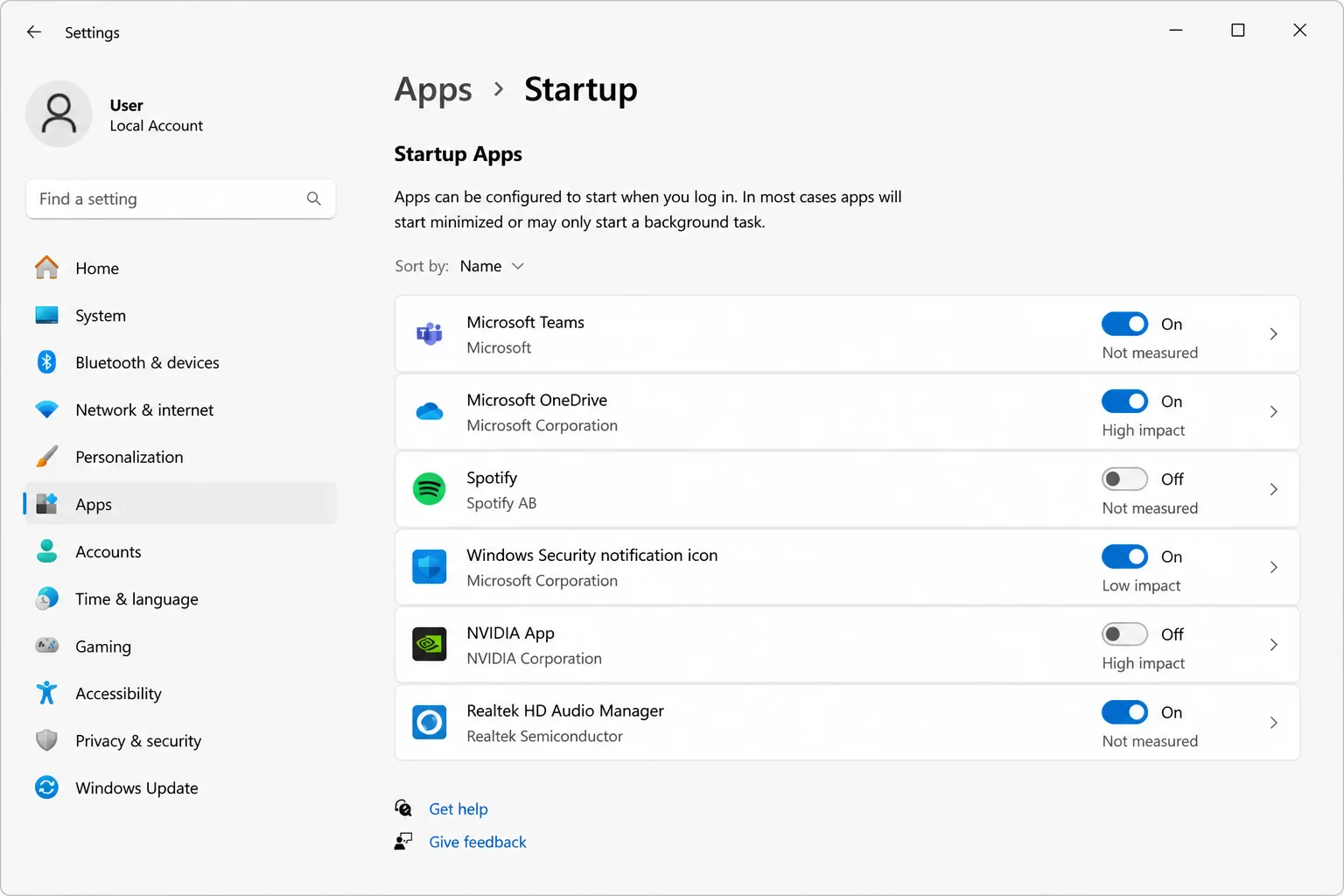Viewport: 1344px width, 896px height.
Task: Click the Get help headset icon
Action: point(403,808)
